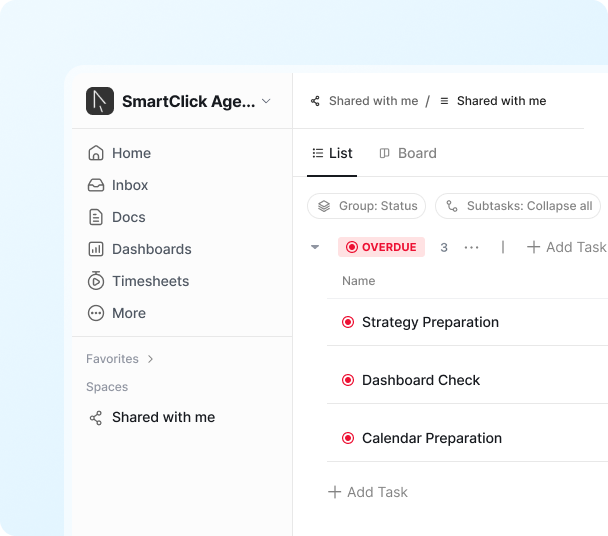This screenshot has height=536, width=608.
Task: Open Inbox via its tray icon
Action: tap(96, 185)
